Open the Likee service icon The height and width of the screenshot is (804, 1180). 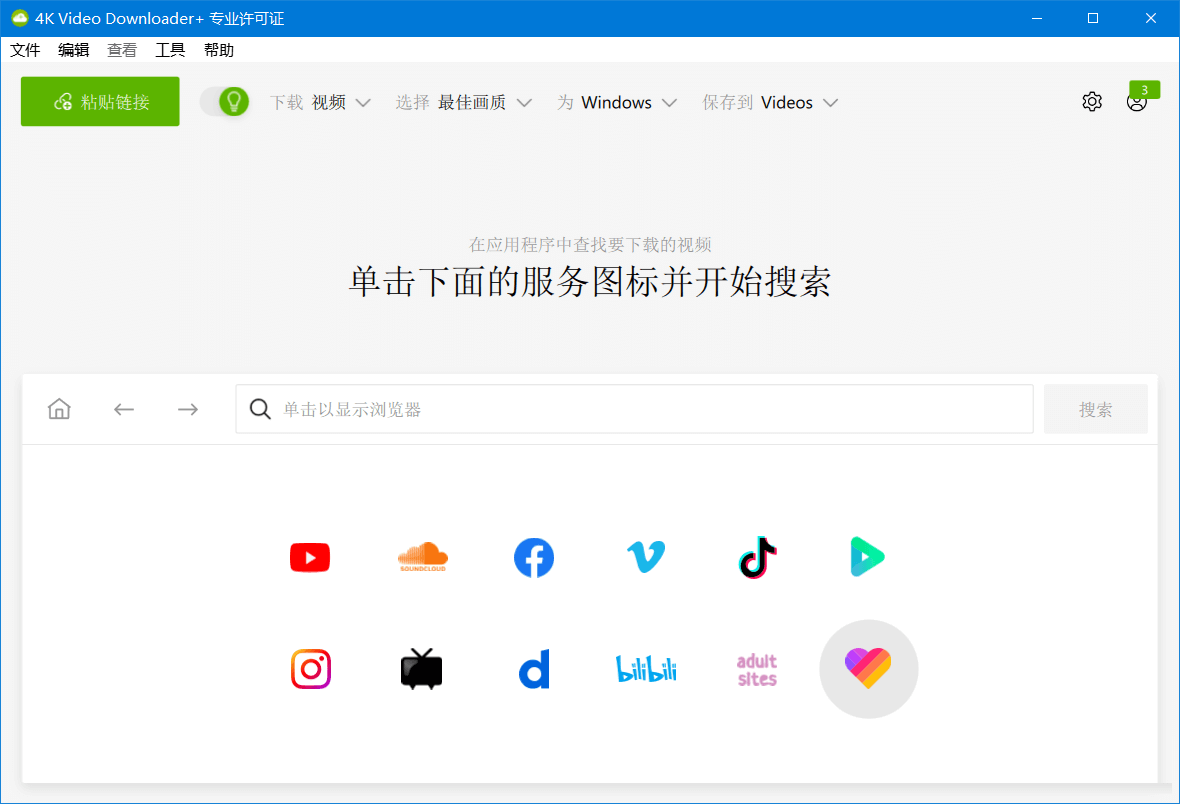pyautogui.click(x=868, y=669)
